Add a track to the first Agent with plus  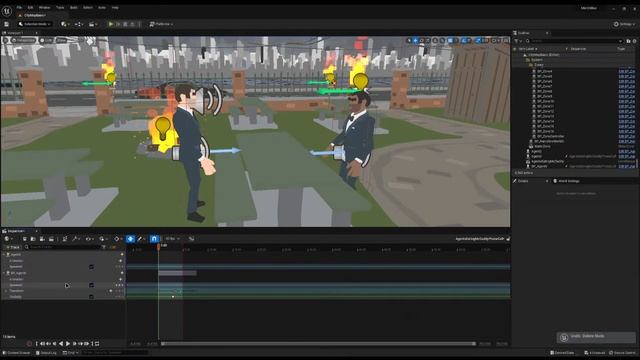coord(121,255)
